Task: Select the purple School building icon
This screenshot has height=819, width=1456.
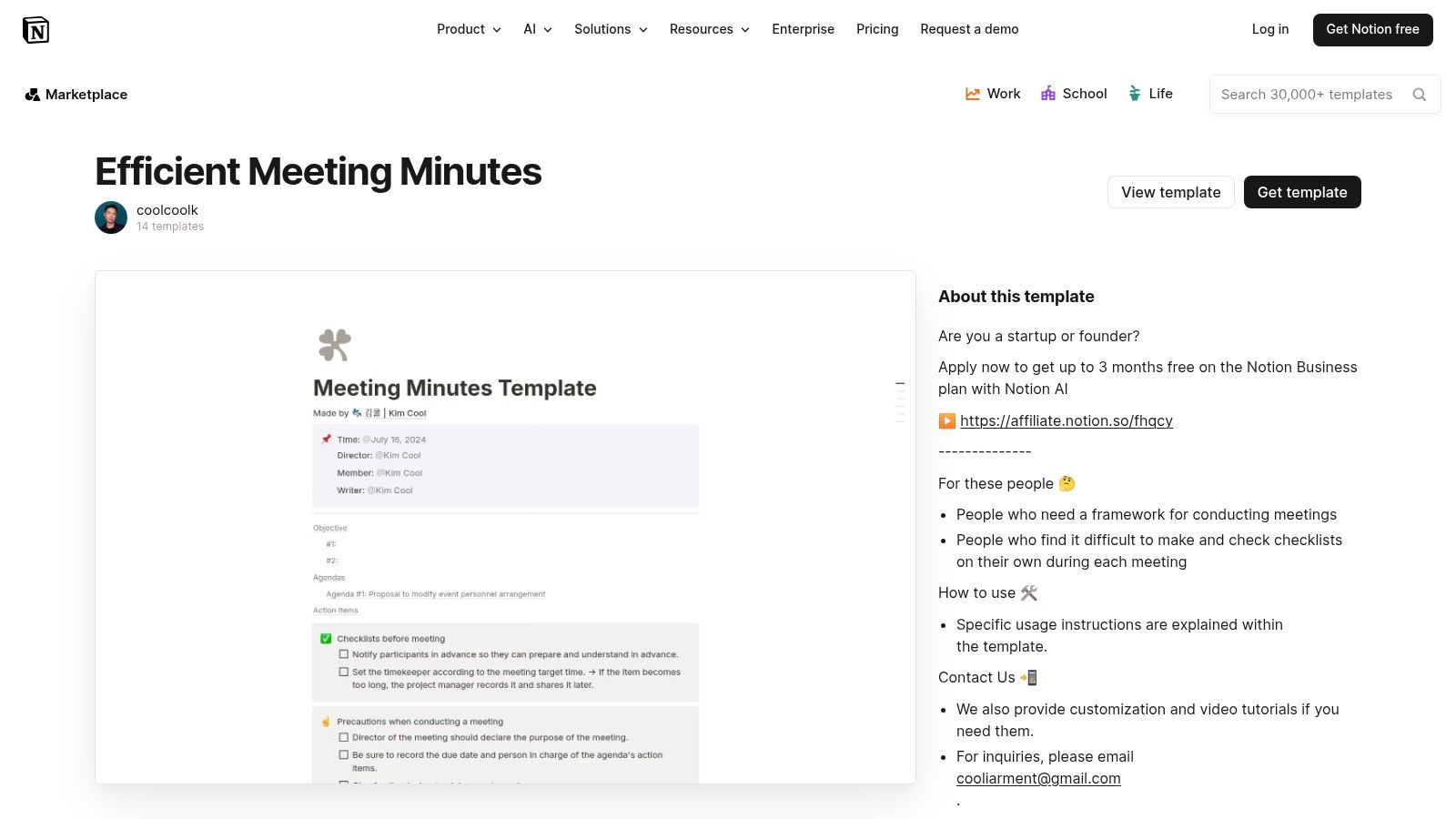Action: pos(1047,93)
